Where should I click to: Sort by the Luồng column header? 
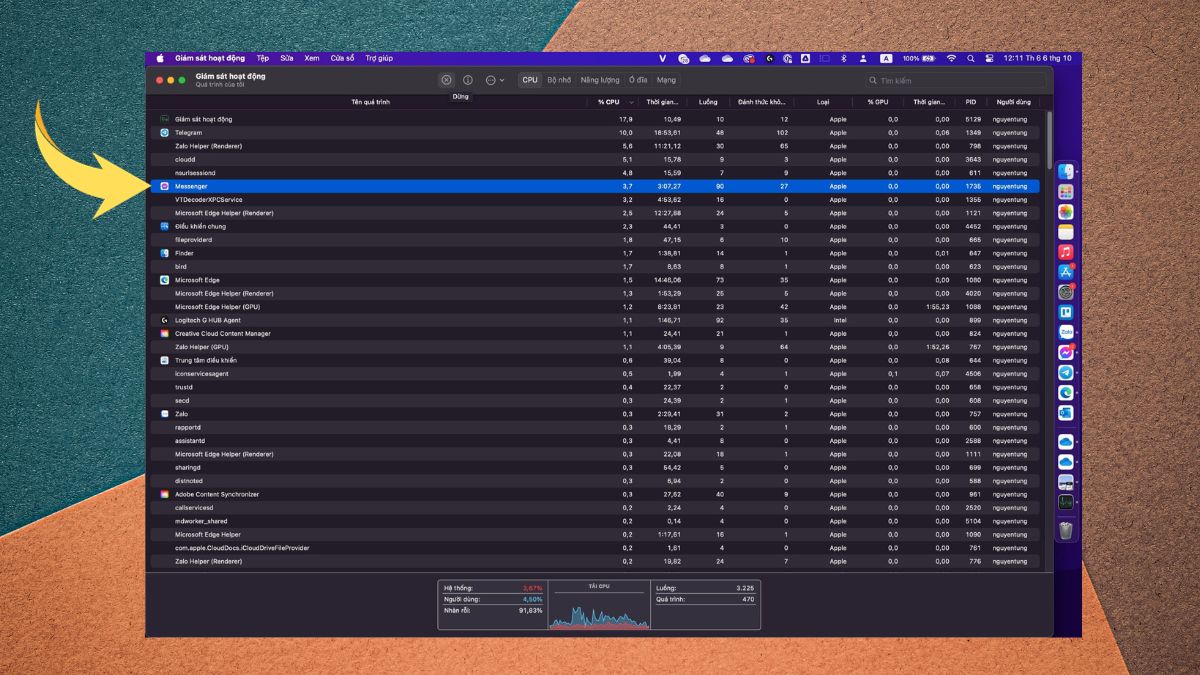click(x=708, y=102)
